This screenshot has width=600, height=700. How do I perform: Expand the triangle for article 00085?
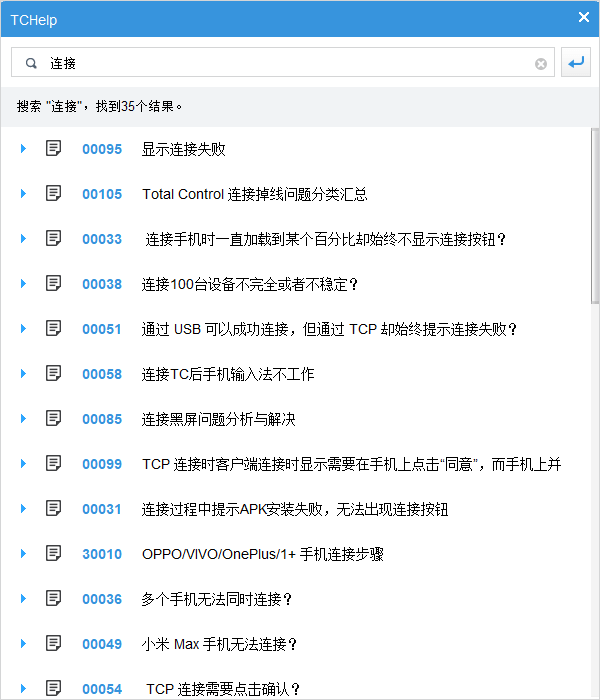(23, 419)
